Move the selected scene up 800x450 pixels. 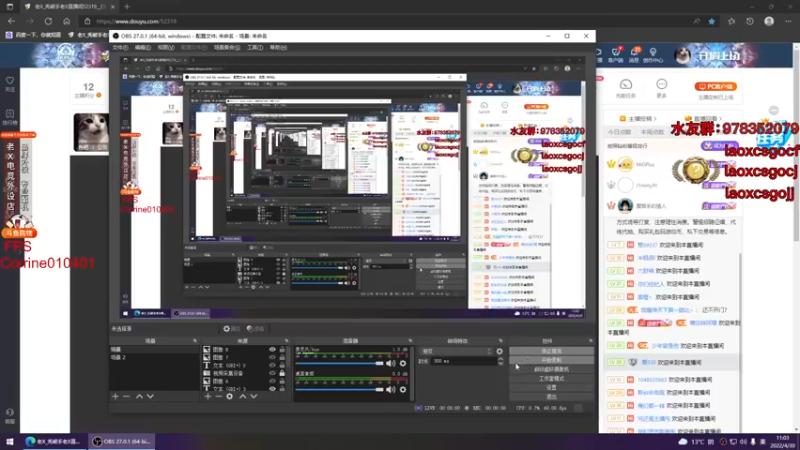click(139, 396)
